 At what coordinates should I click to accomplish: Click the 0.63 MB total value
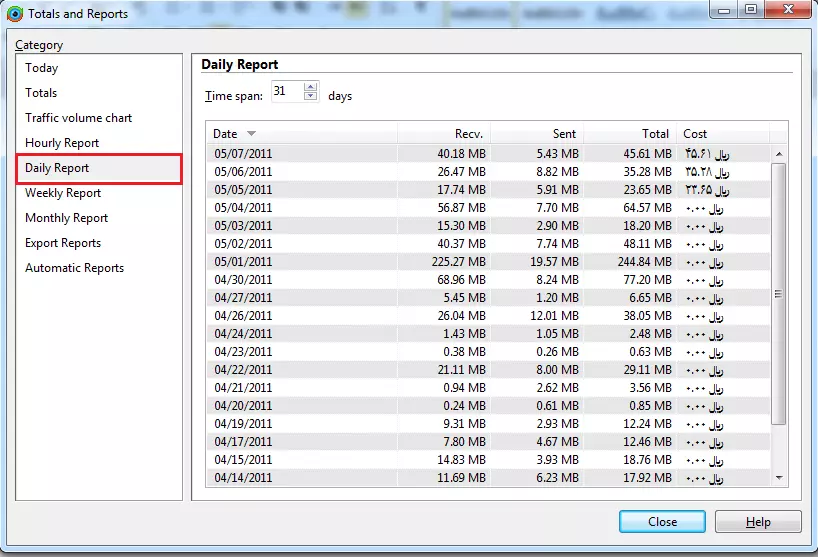[651, 352]
